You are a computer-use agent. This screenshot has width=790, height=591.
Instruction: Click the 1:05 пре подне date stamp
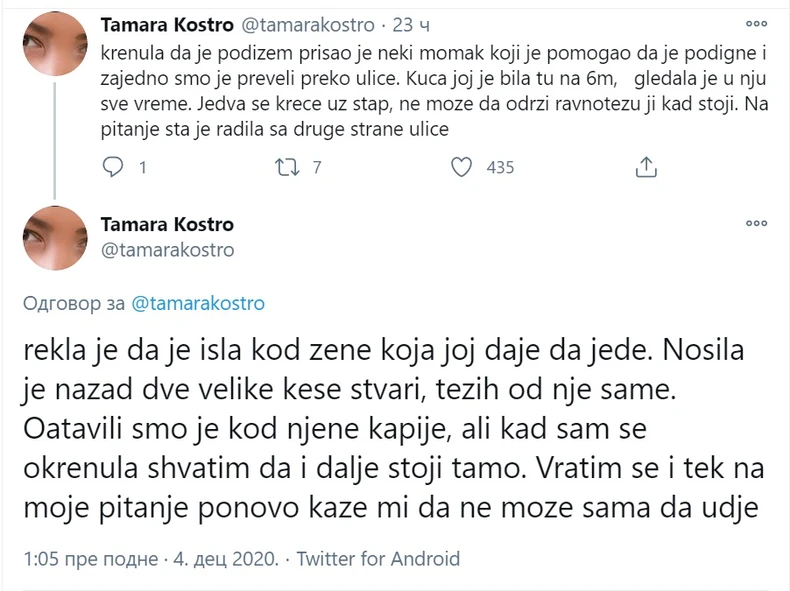point(139,558)
